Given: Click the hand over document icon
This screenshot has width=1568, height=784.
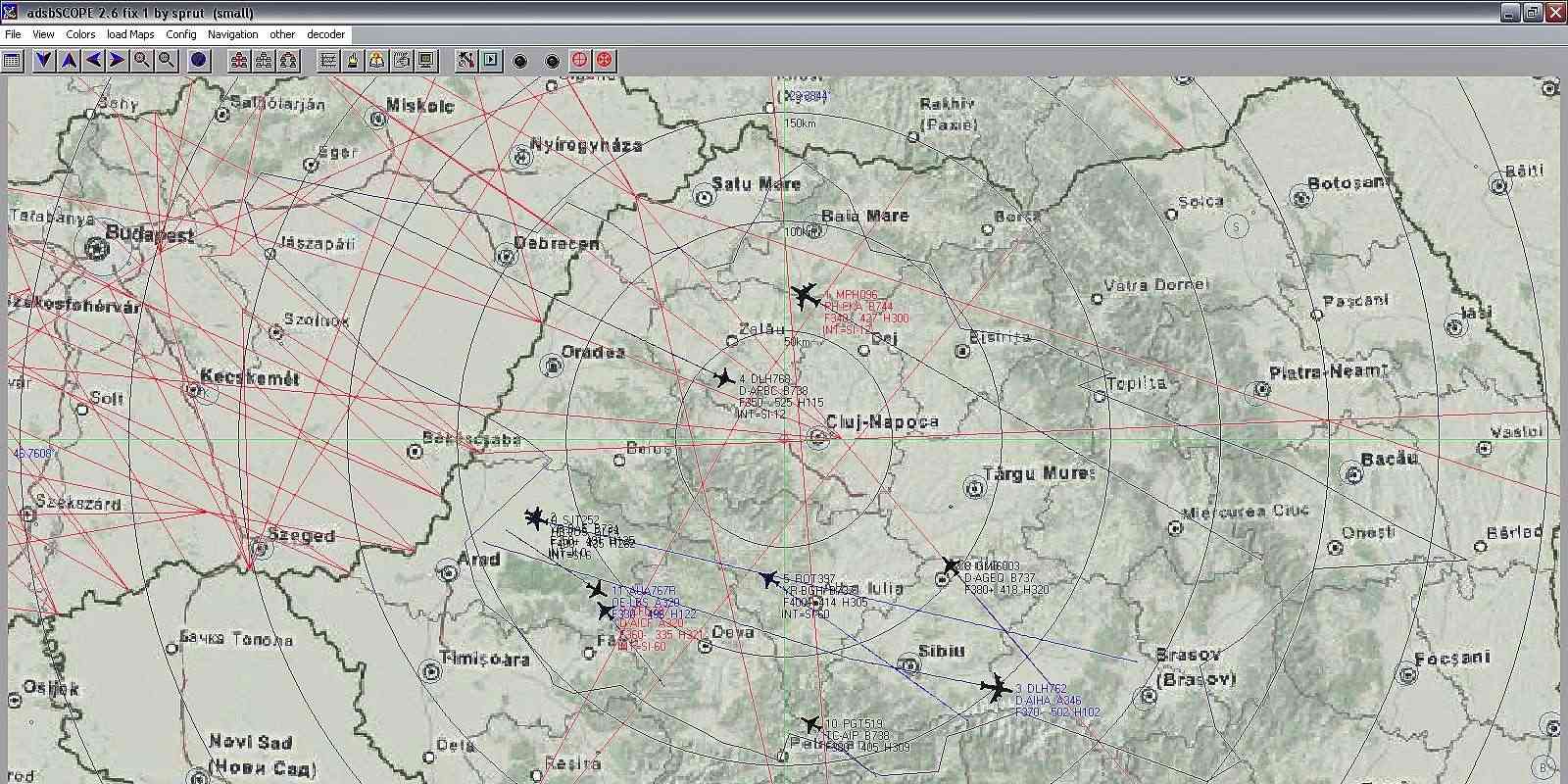Looking at the screenshot, I should (402, 61).
